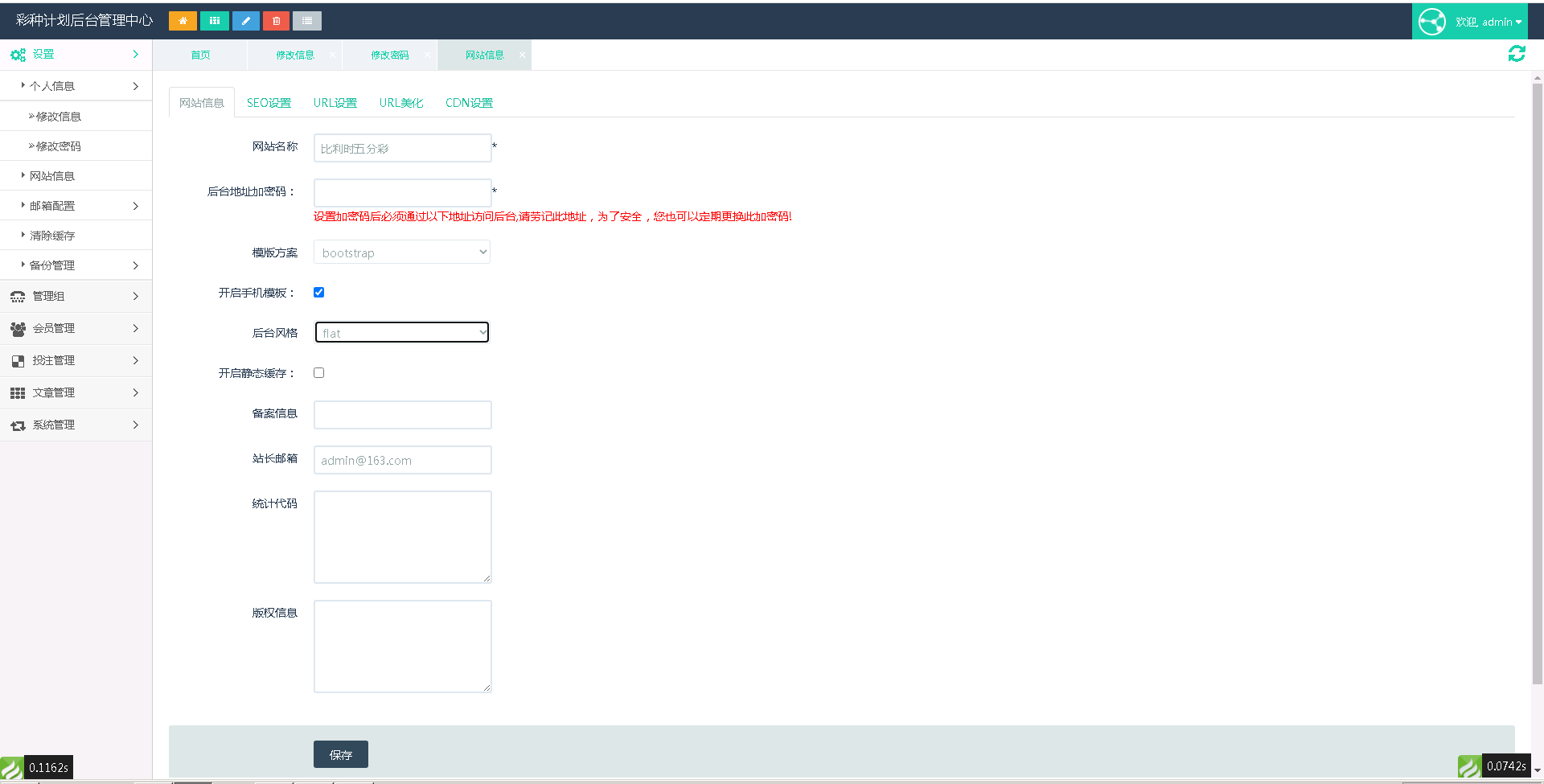Click the green refresh icon at top right
This screenshot has width=1544, height=784.
(1516, 54)
